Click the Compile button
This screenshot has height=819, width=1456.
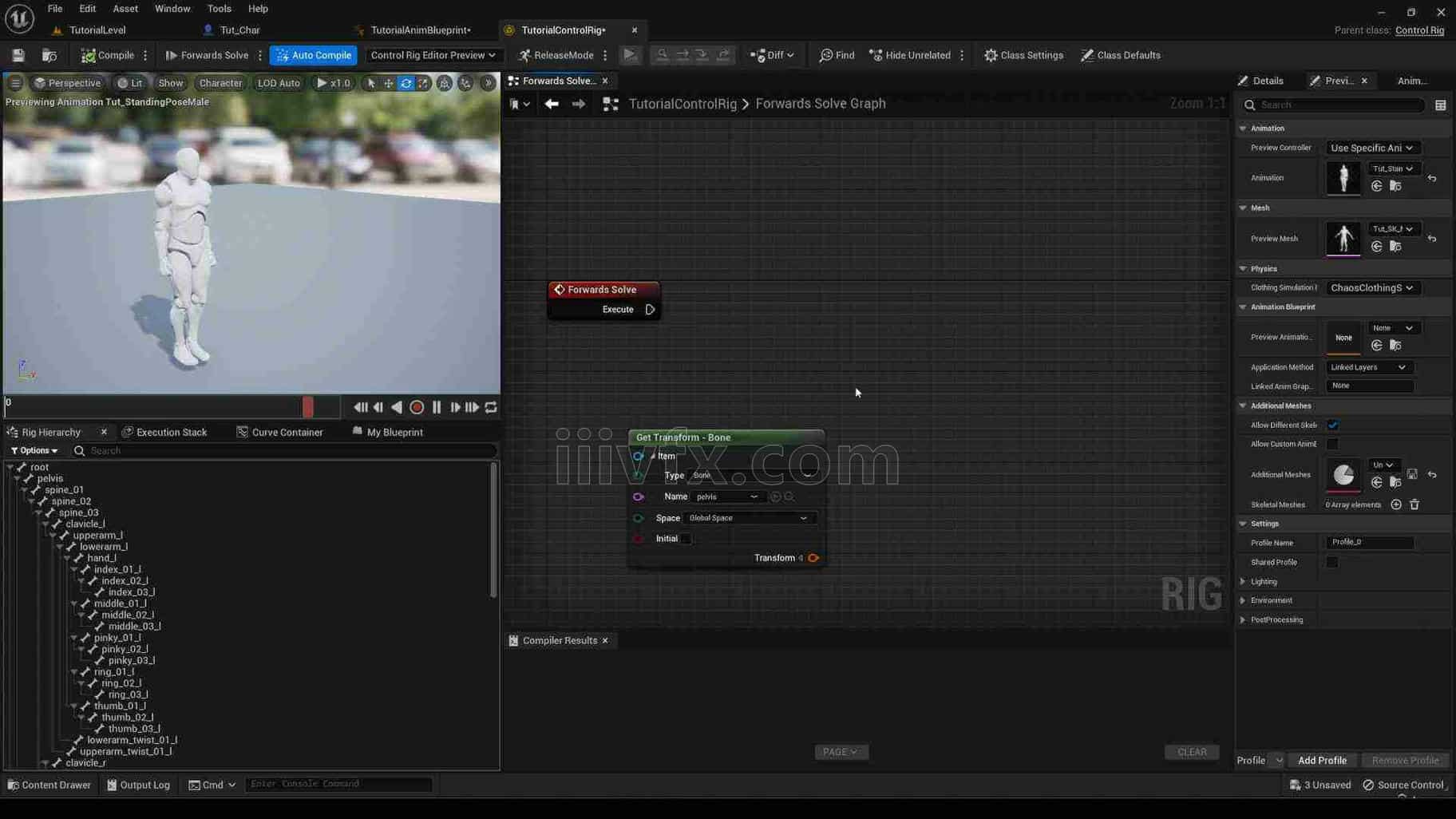coord(108,55)
